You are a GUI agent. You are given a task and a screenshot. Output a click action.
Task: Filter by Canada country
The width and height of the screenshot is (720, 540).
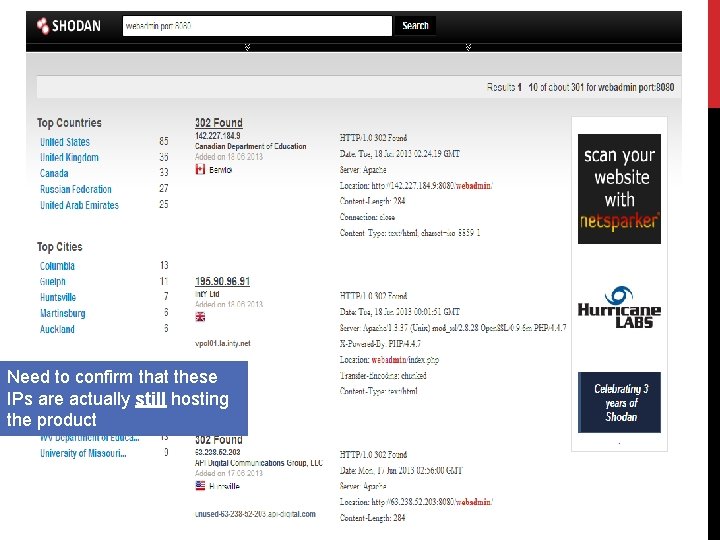click(x=54, y=173)
